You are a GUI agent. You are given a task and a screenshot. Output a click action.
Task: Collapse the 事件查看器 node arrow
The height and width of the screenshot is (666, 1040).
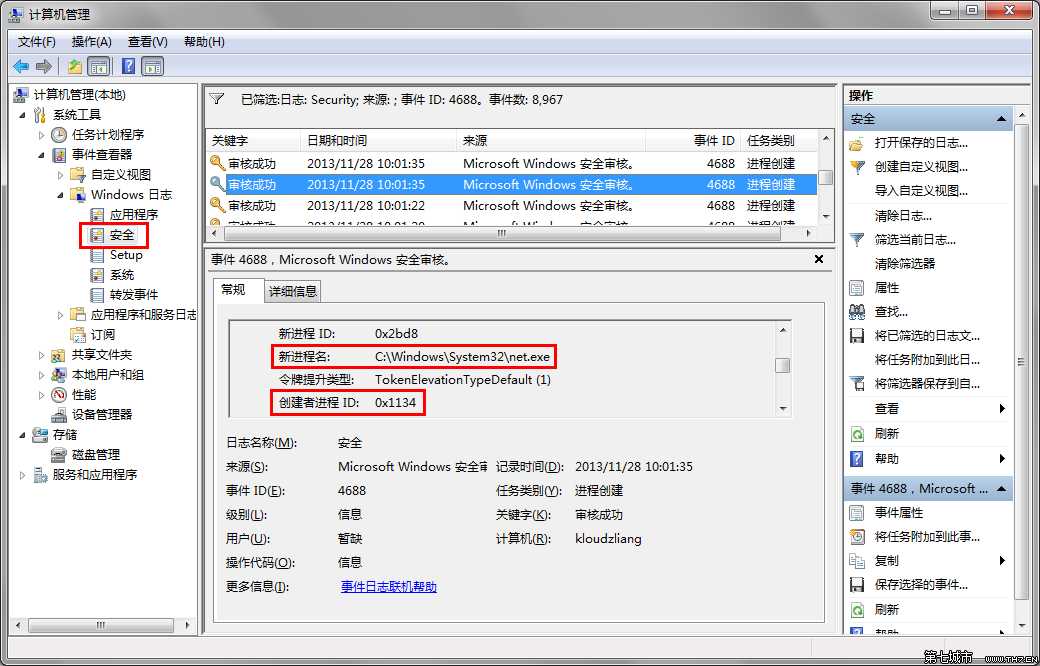point(42,155)
